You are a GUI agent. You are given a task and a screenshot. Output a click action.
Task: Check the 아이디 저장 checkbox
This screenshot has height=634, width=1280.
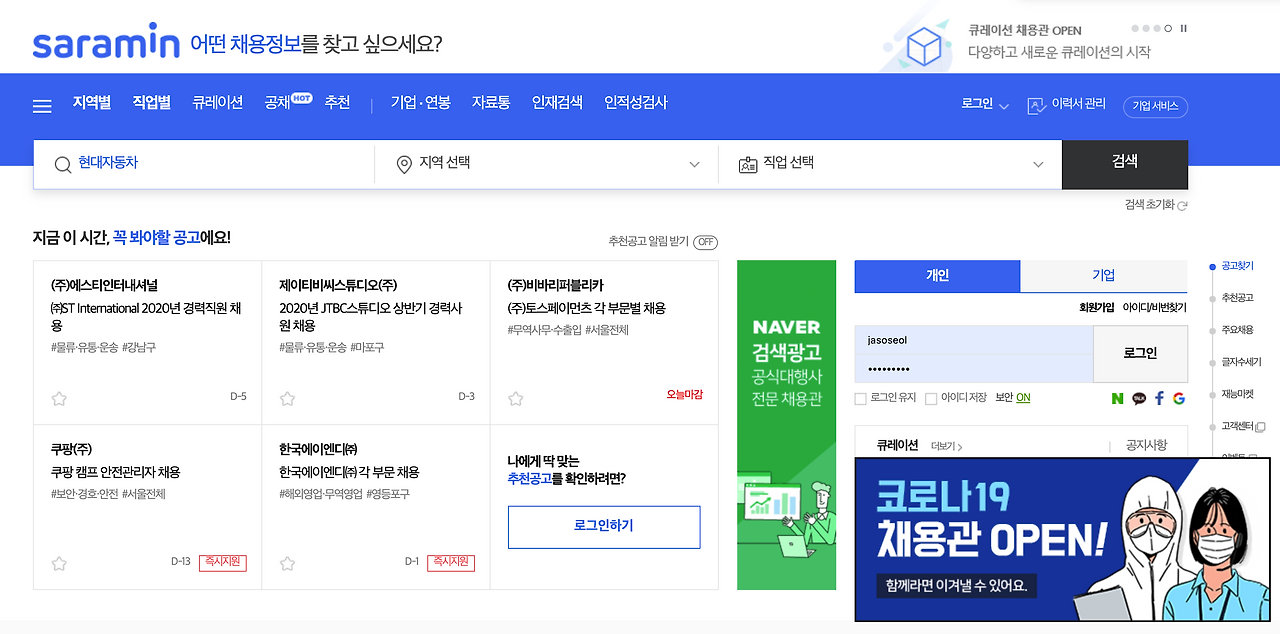[930, 399]
